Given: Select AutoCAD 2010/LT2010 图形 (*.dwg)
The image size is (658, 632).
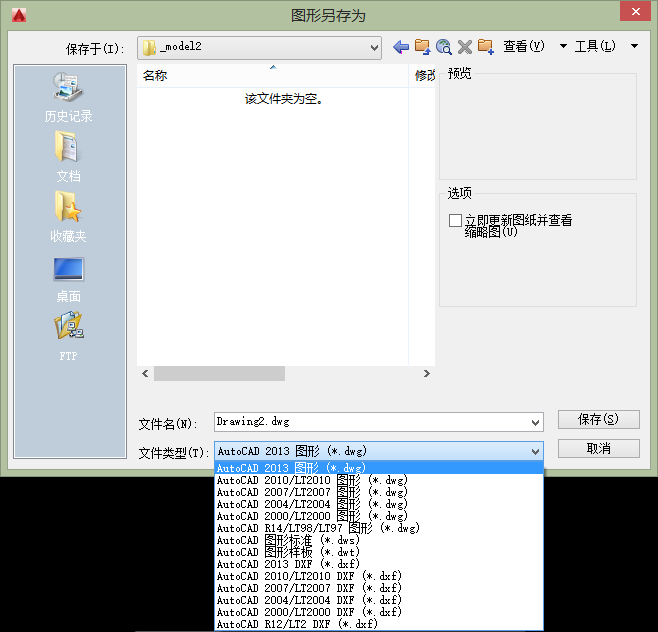Looking at the screenshot, I should click(x=379, y=480).
